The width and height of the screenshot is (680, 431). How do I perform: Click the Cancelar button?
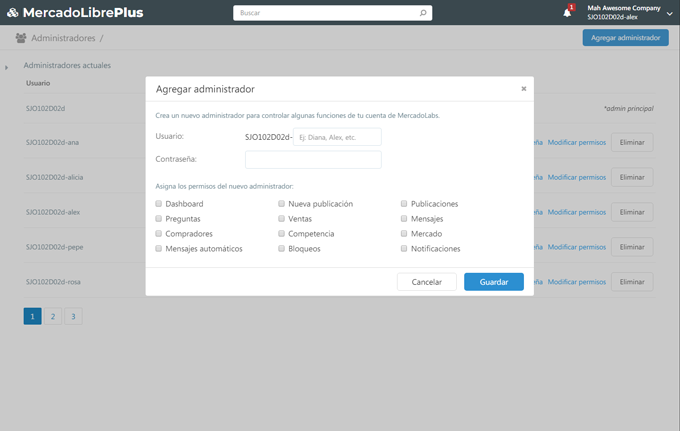tap(426, 282)
